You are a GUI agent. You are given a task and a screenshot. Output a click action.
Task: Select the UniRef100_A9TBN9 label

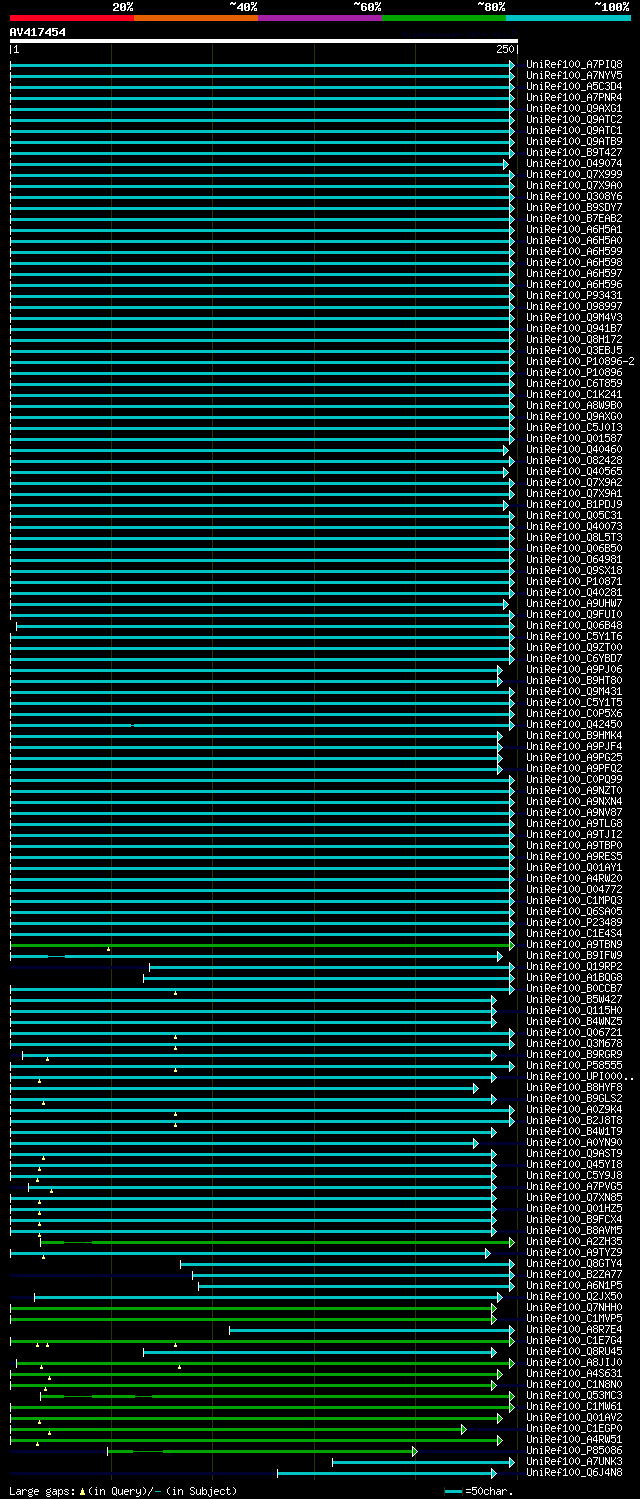pyautogui.click(x=574, y=944)
